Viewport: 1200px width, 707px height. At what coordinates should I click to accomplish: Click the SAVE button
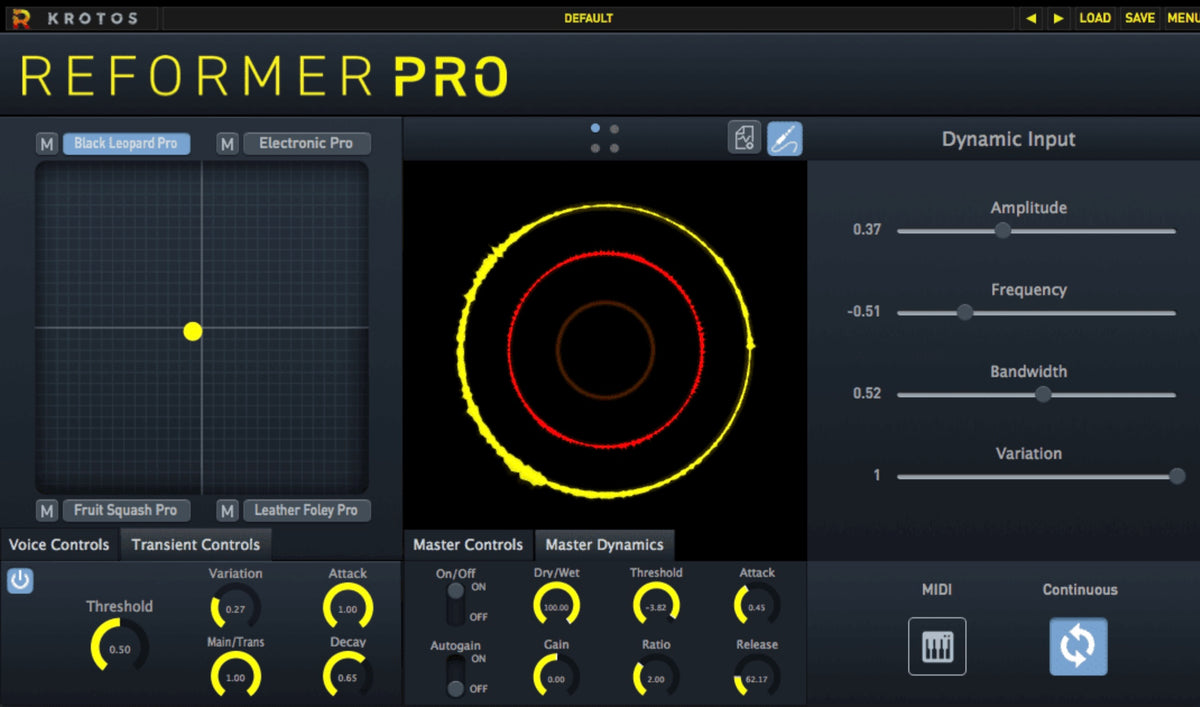click(x=1139, y=17)
